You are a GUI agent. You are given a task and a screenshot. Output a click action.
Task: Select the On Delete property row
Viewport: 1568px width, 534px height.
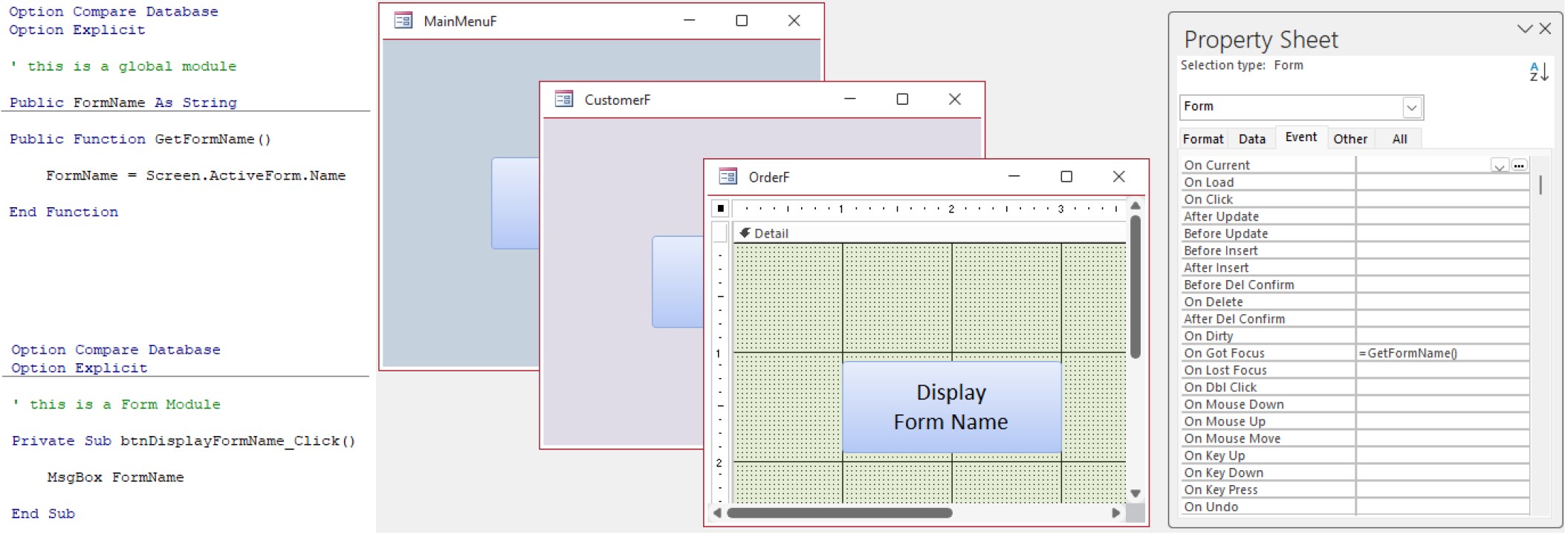1355,302
